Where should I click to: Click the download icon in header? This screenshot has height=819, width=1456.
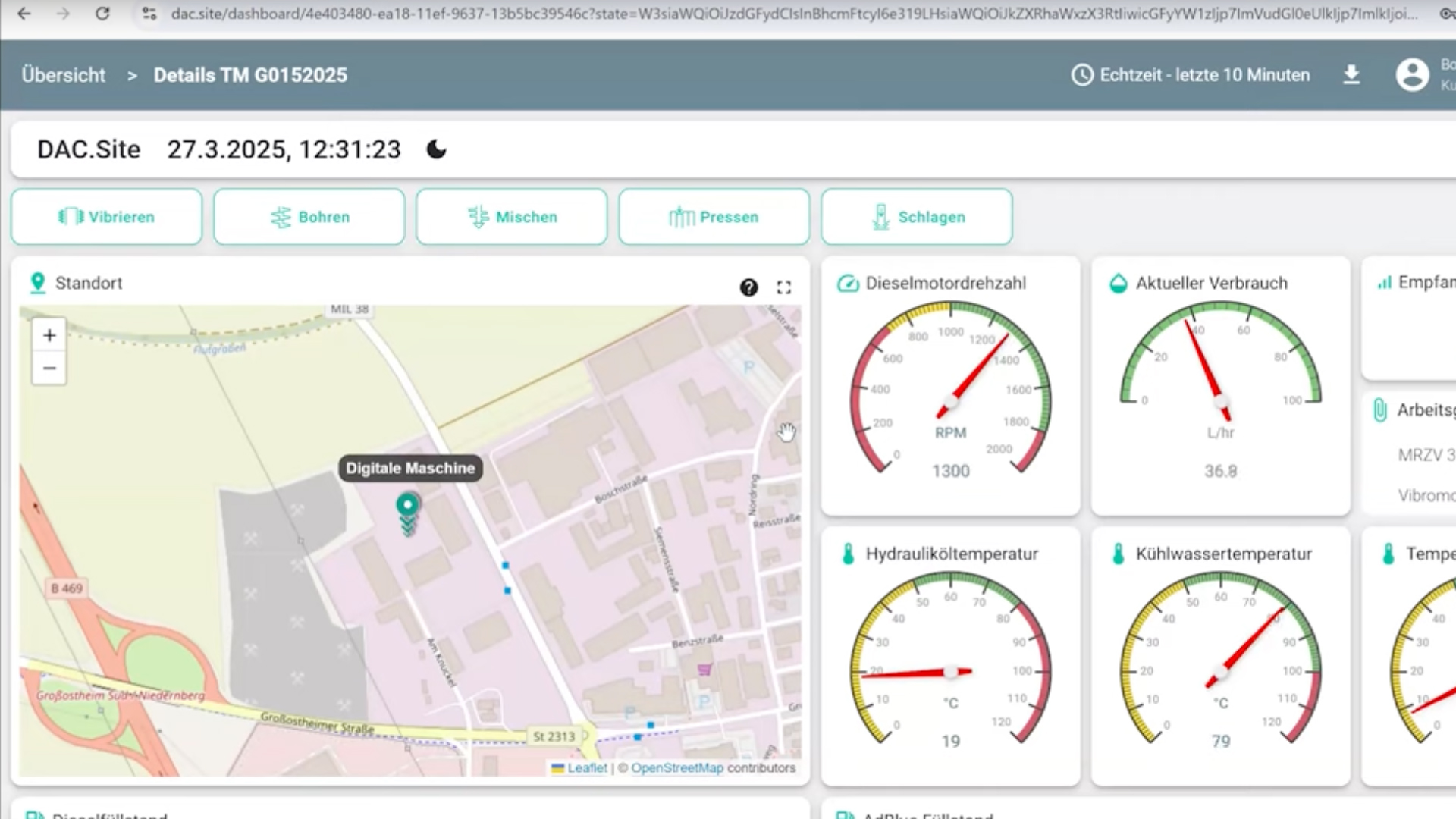point(1351,75)
